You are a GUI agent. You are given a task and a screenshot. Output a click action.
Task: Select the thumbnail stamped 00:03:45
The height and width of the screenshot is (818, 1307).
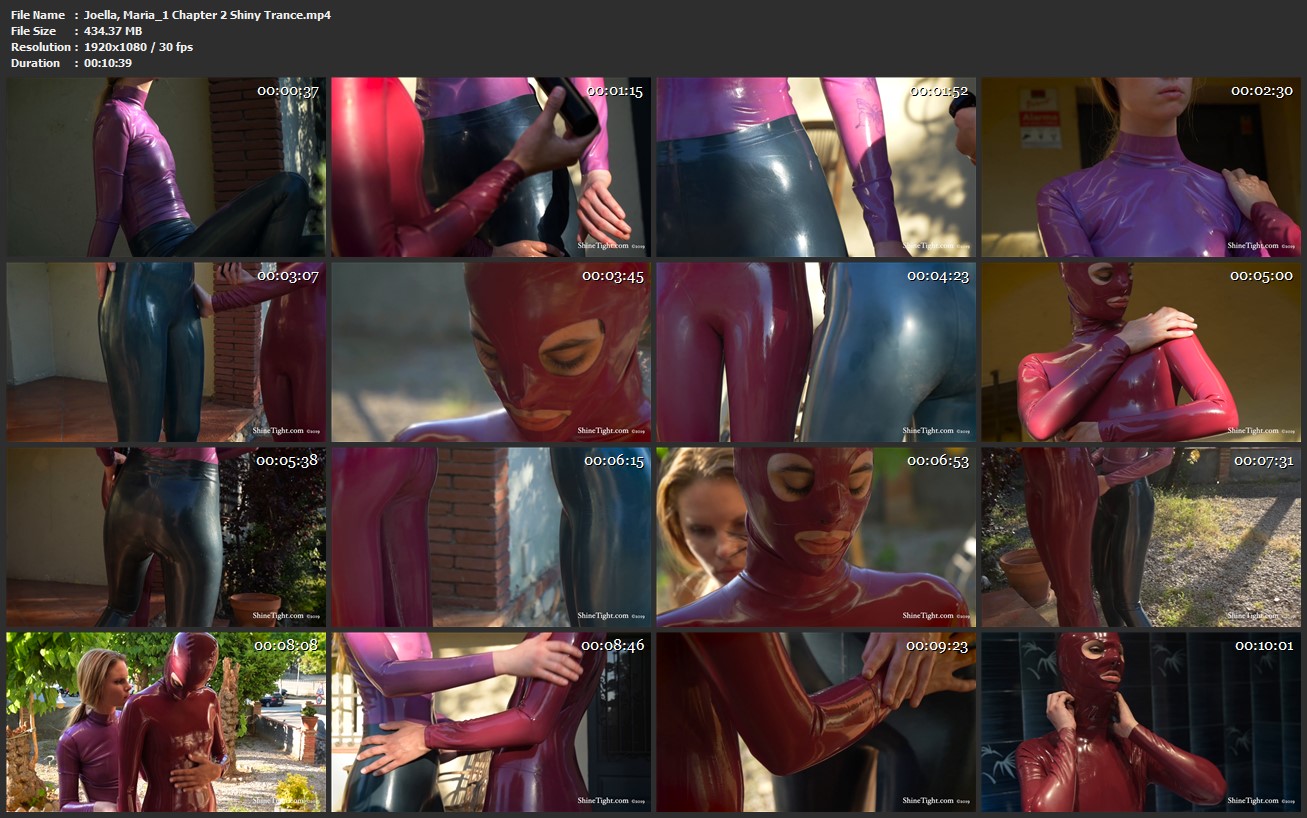pyautogui.click(x=491, y=352)
